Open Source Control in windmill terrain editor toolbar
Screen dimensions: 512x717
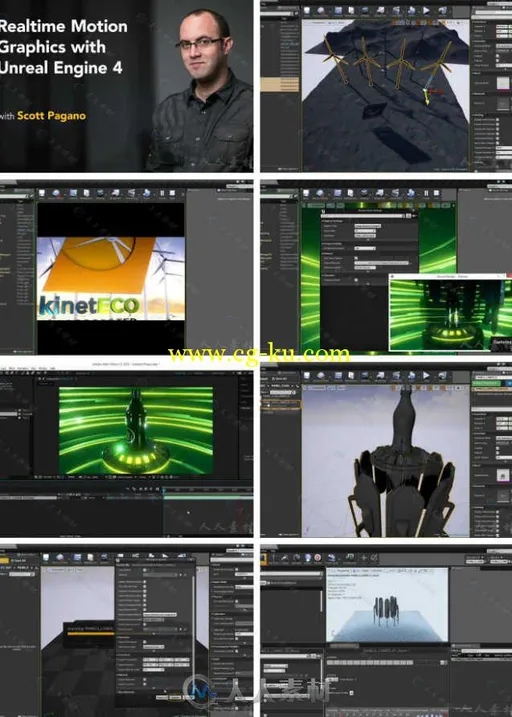[x=321, y=10]
